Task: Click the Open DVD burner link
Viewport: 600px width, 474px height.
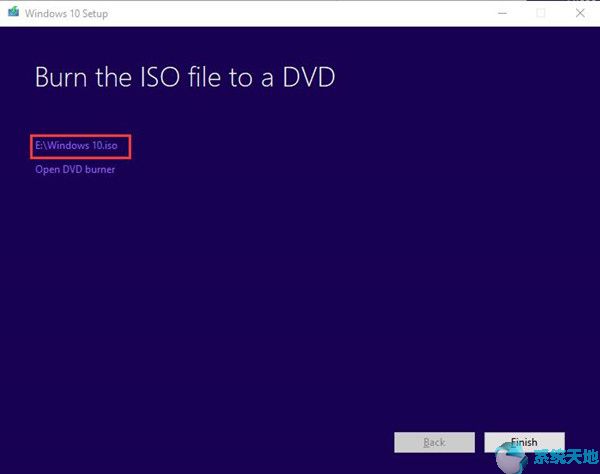Action: pyautogui.click(x=75, y=169)
